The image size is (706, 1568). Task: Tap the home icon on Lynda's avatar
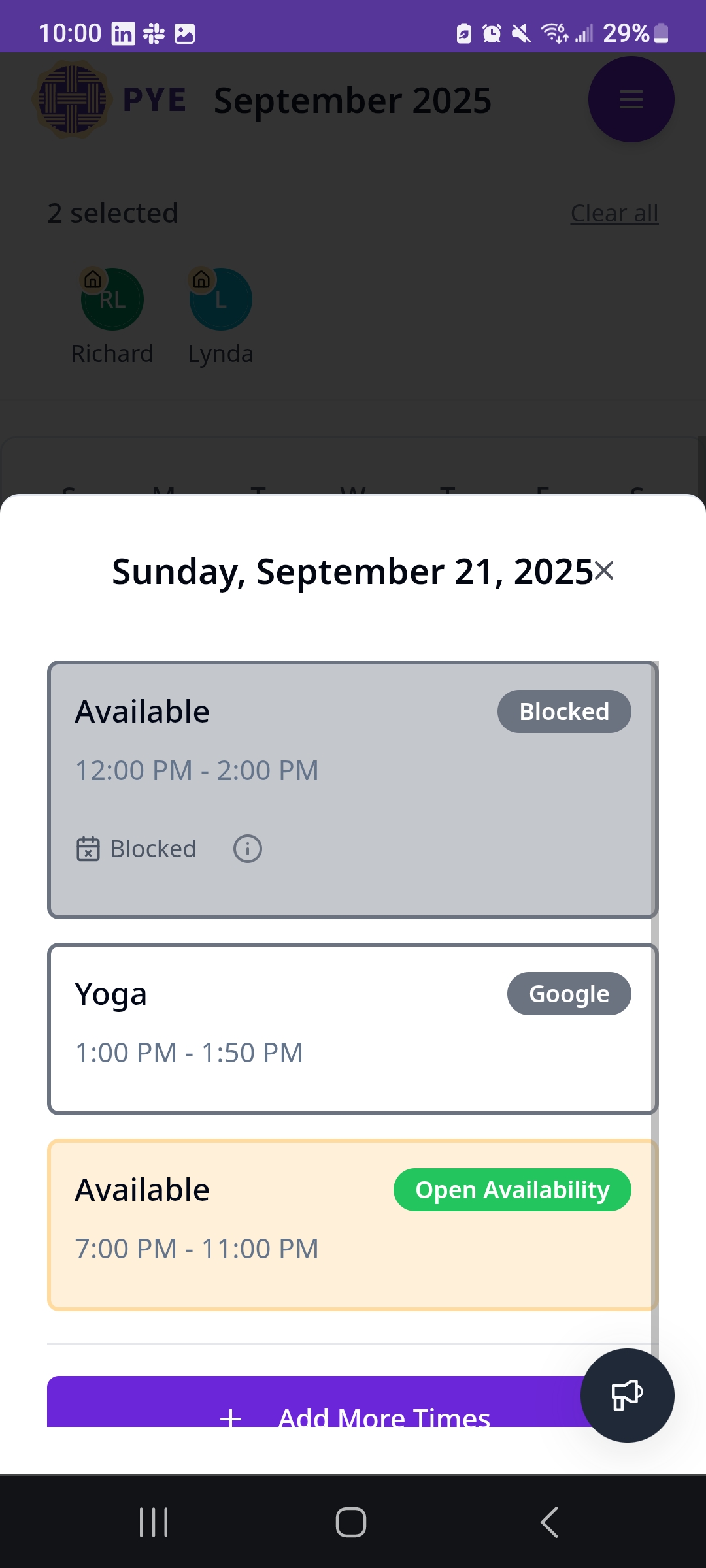pyautogui.click(x=202, y=281)
